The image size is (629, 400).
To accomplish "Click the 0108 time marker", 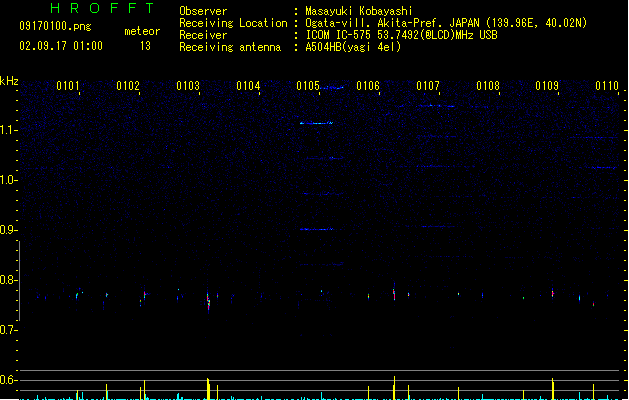I will pyautogui.click(x=488, y=86).
